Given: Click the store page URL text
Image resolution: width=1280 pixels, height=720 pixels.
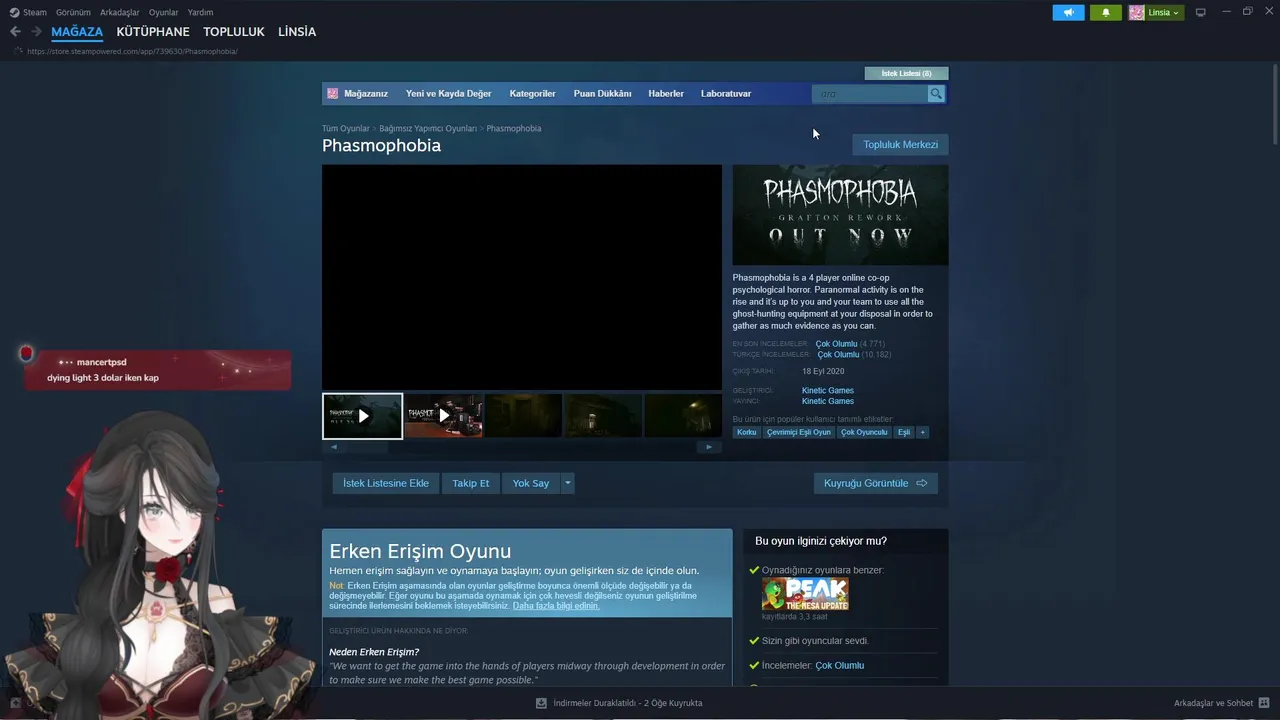Looking at the screenshot, I should pyautogui.click(x=132, y=51).
